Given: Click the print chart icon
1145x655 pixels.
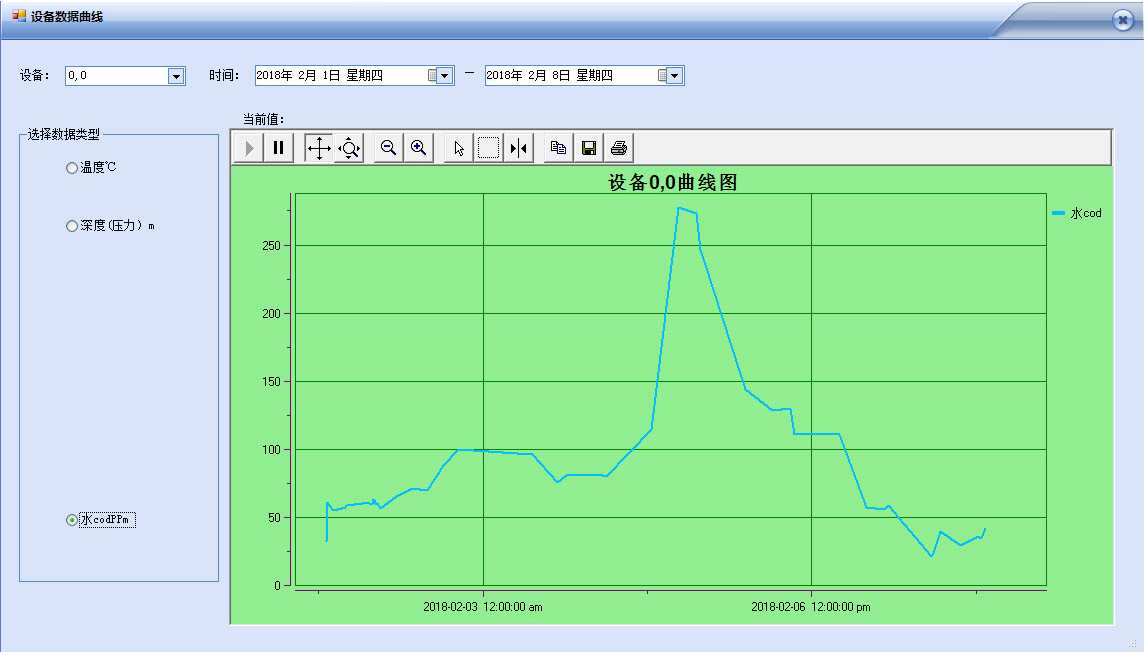Looking at the screenshot, I should 619,148.
